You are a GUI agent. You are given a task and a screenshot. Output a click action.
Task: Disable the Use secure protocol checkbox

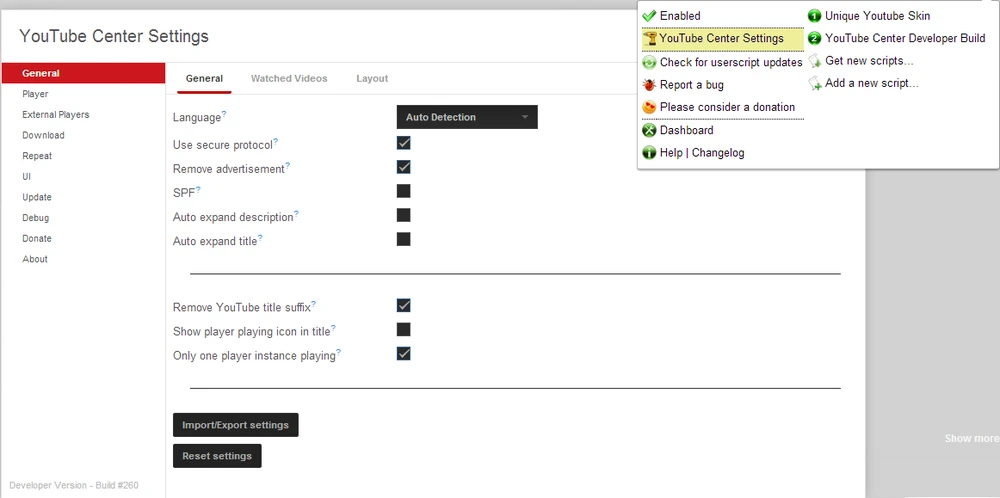404,143
